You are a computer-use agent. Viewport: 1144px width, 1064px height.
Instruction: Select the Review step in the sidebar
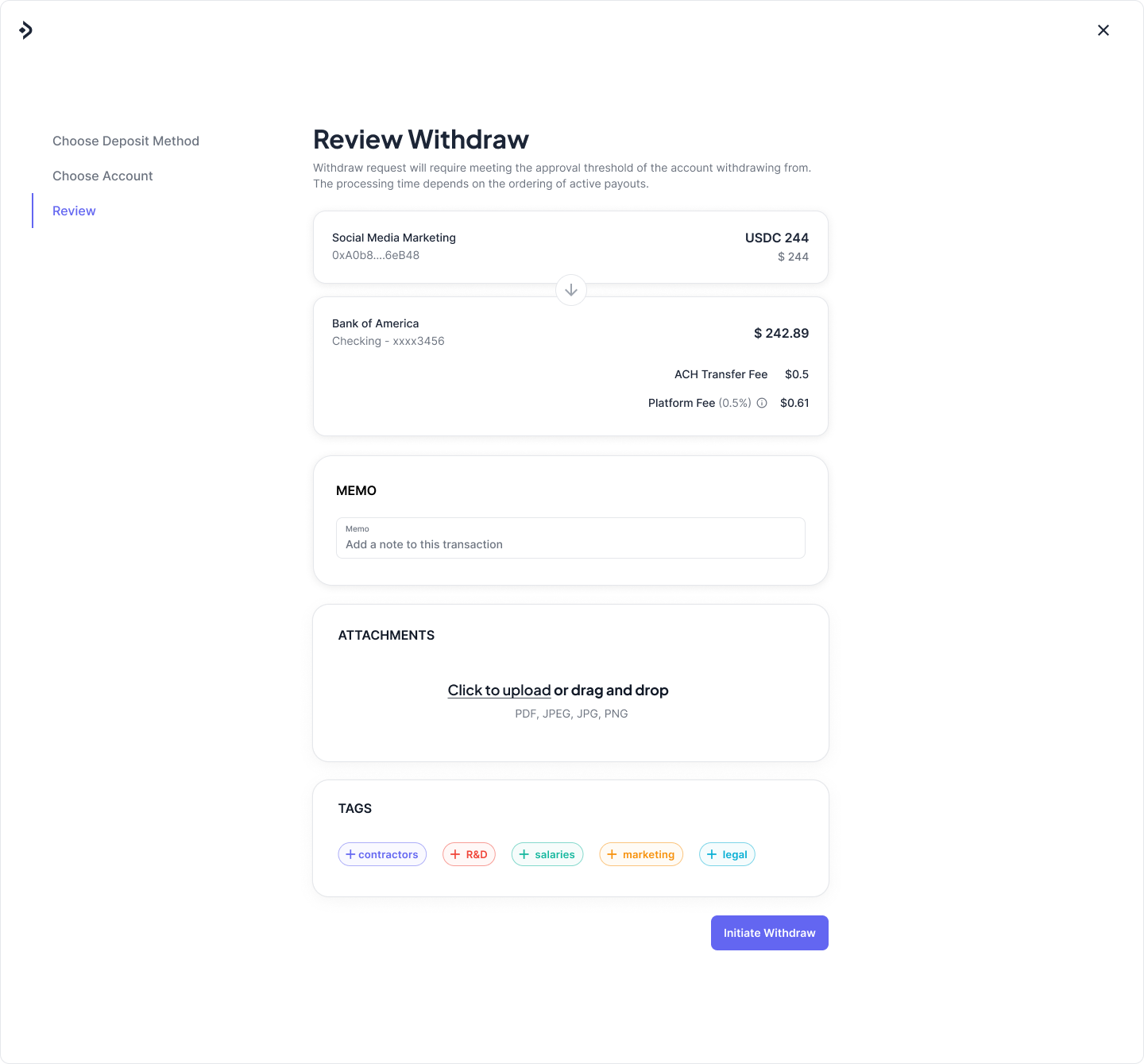74,211
